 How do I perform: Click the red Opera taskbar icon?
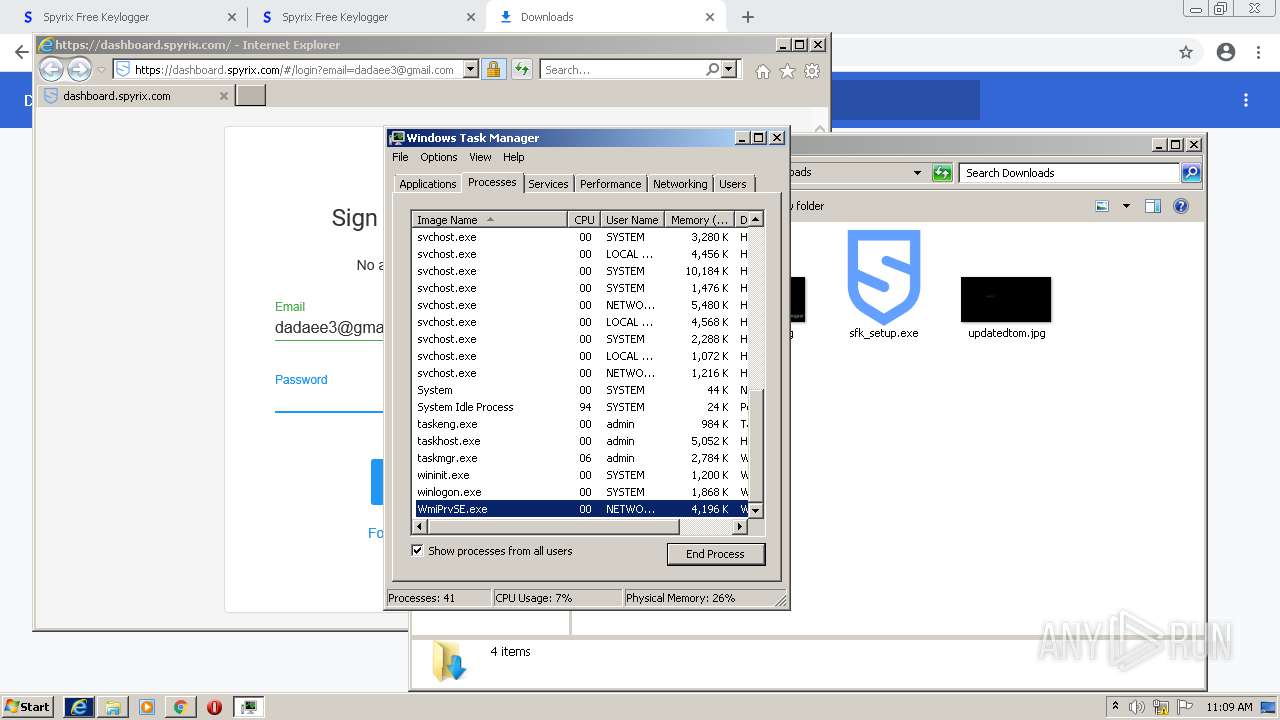(214, 707)
